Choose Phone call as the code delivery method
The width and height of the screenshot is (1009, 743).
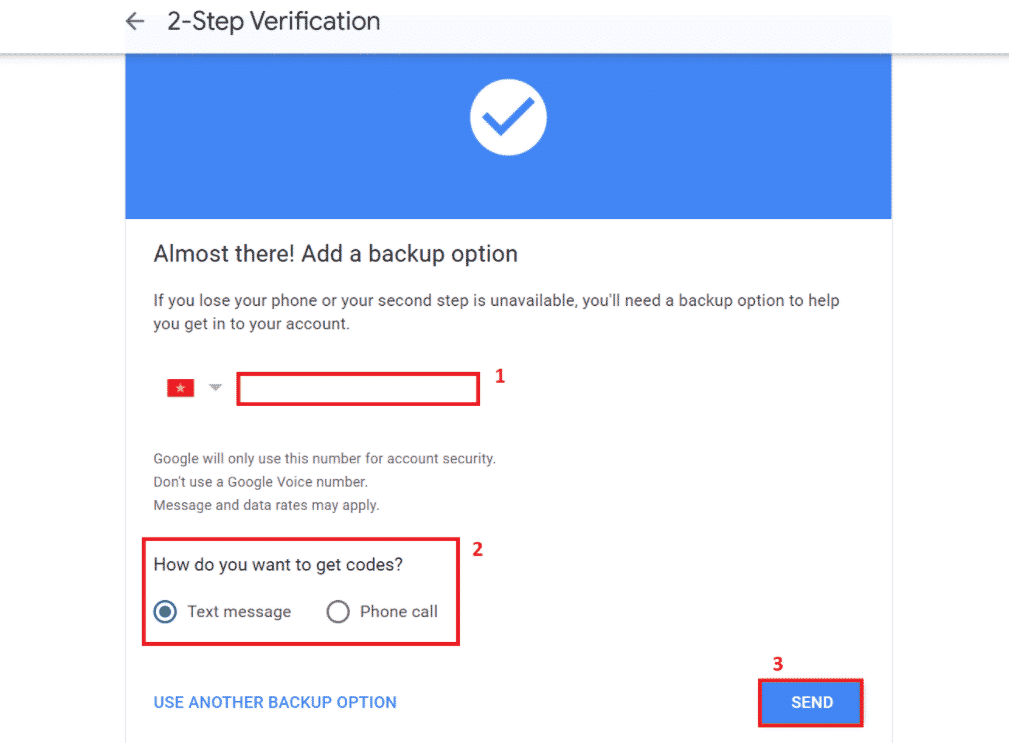pyautogui.click(x=338, y=611)
